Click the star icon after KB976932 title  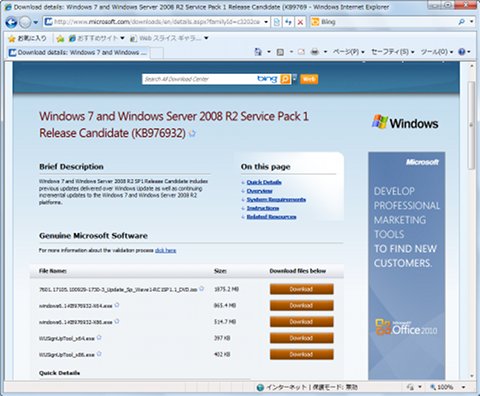pyautogui.click(x=192, y=134)
